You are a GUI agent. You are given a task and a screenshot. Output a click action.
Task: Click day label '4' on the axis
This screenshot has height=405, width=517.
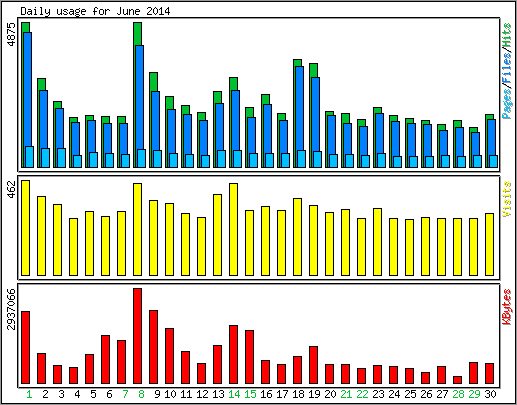point(77,394)
